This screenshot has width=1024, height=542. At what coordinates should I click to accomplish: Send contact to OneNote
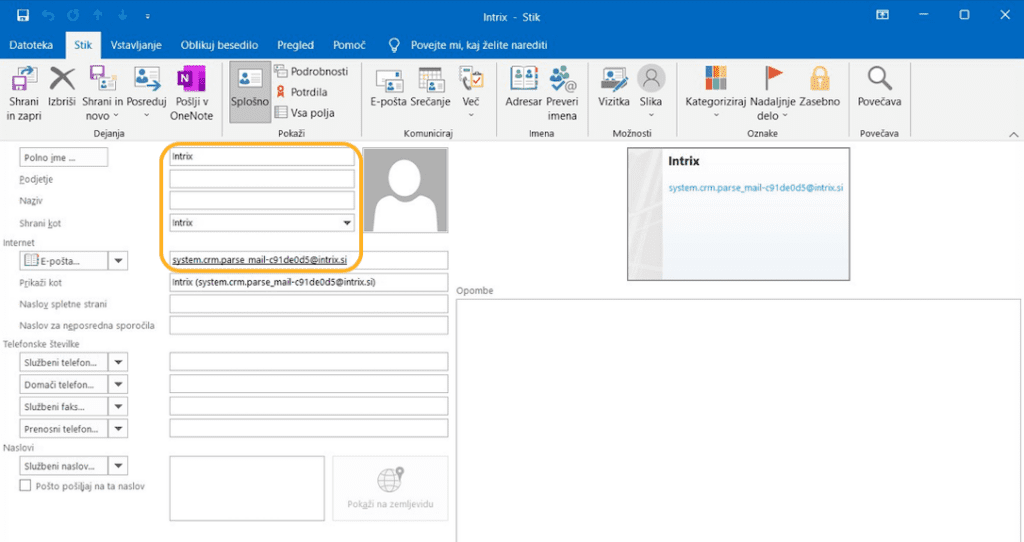pyautogui.click(x=191, y=93)
